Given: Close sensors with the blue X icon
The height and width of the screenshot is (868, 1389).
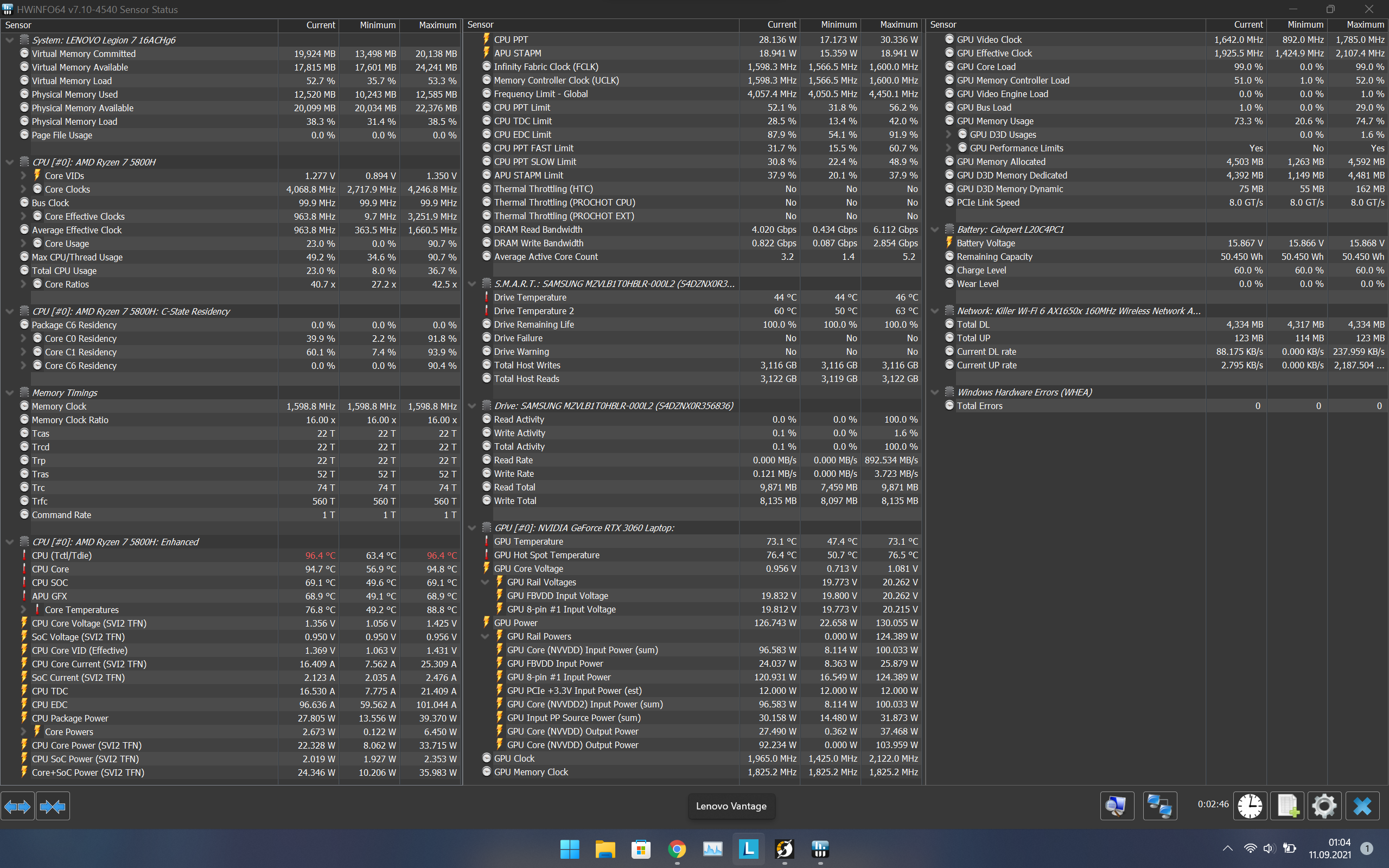Looking at the screenshot, I should [x=1362, y=806].
